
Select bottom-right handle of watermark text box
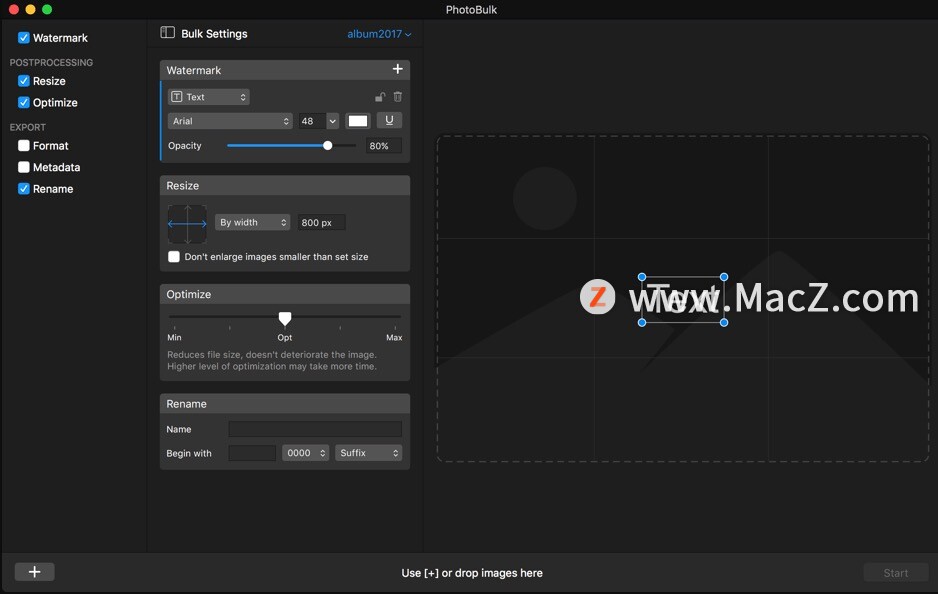(x=724, y=322)
